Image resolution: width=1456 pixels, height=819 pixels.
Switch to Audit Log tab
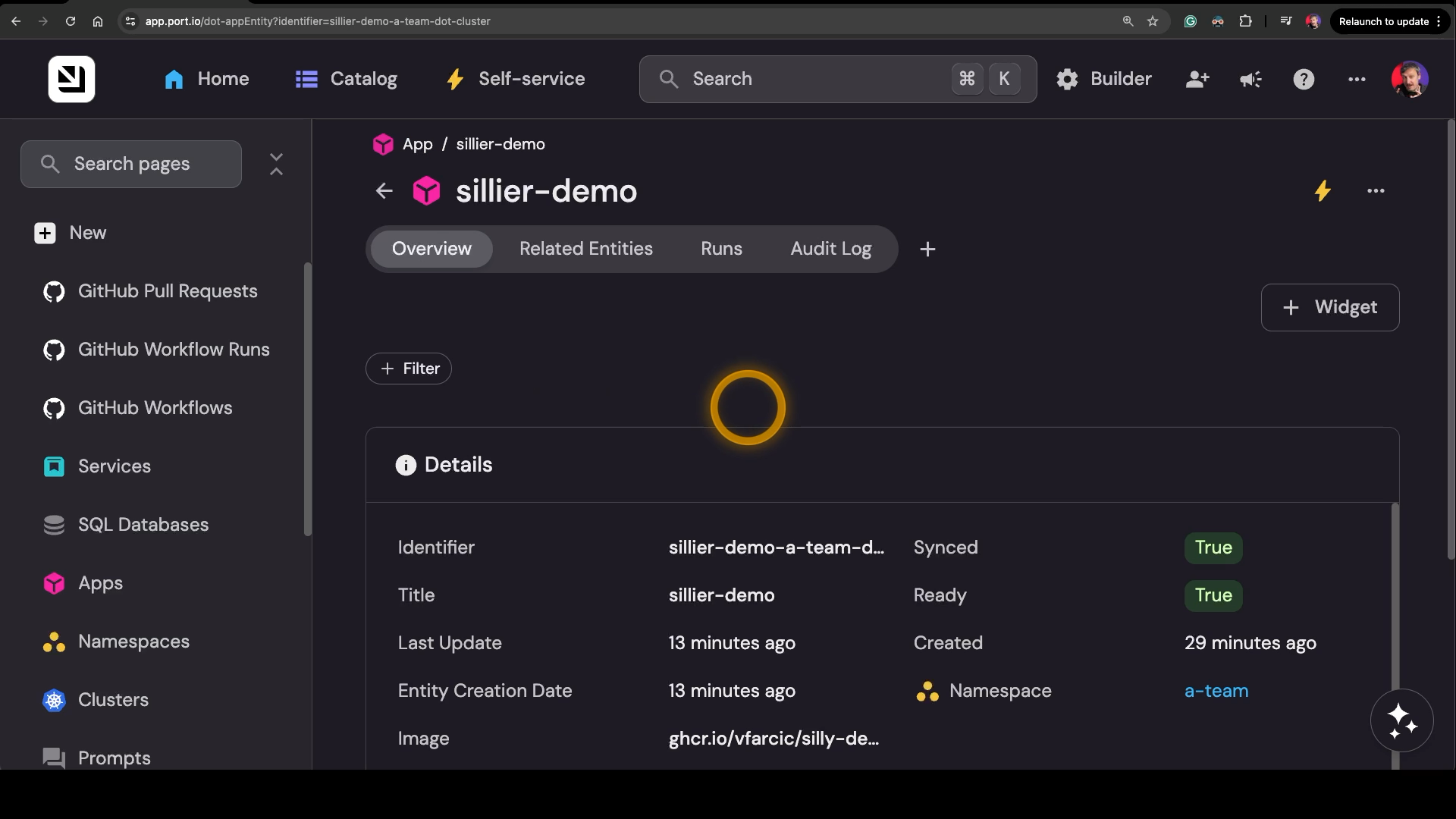click(x=830, y=249)
